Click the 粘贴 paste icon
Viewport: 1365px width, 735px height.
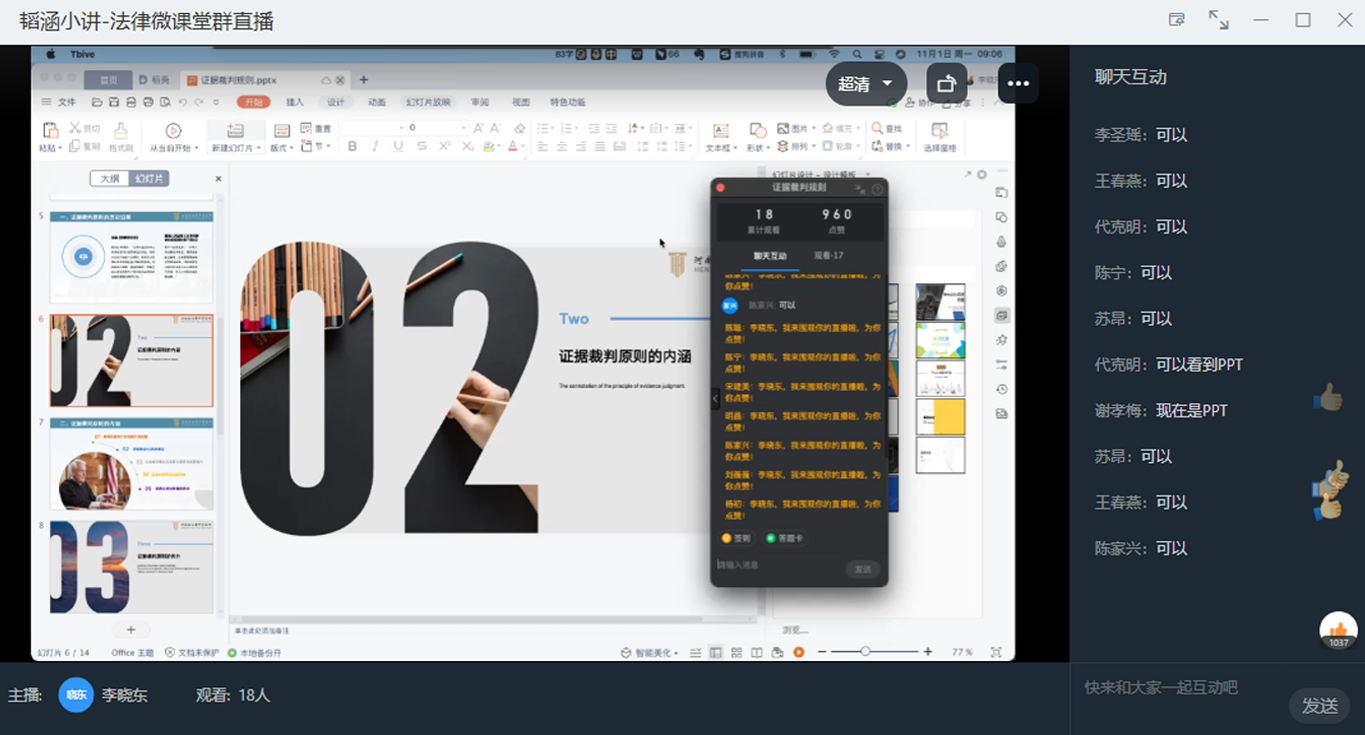click(x=49, y=130)
